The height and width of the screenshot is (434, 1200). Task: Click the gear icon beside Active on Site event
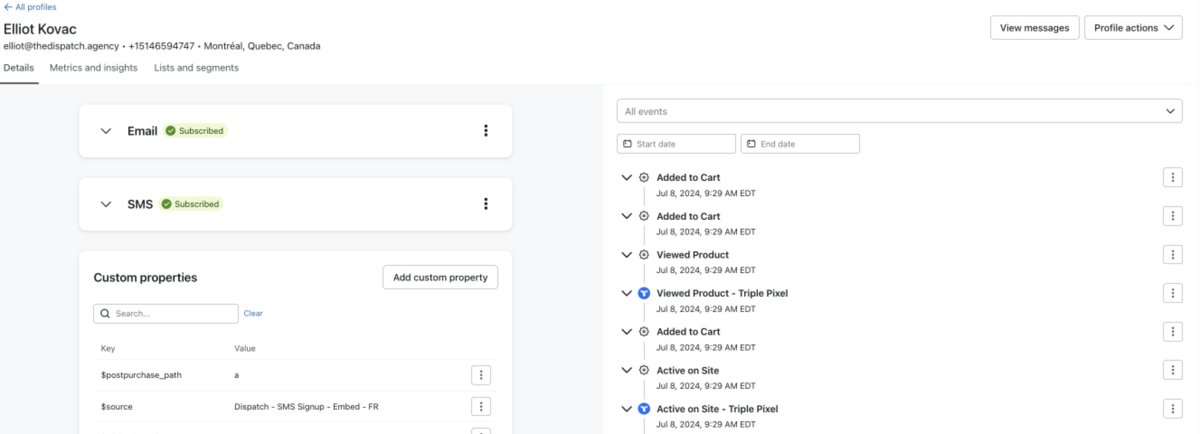click(644, 370)
